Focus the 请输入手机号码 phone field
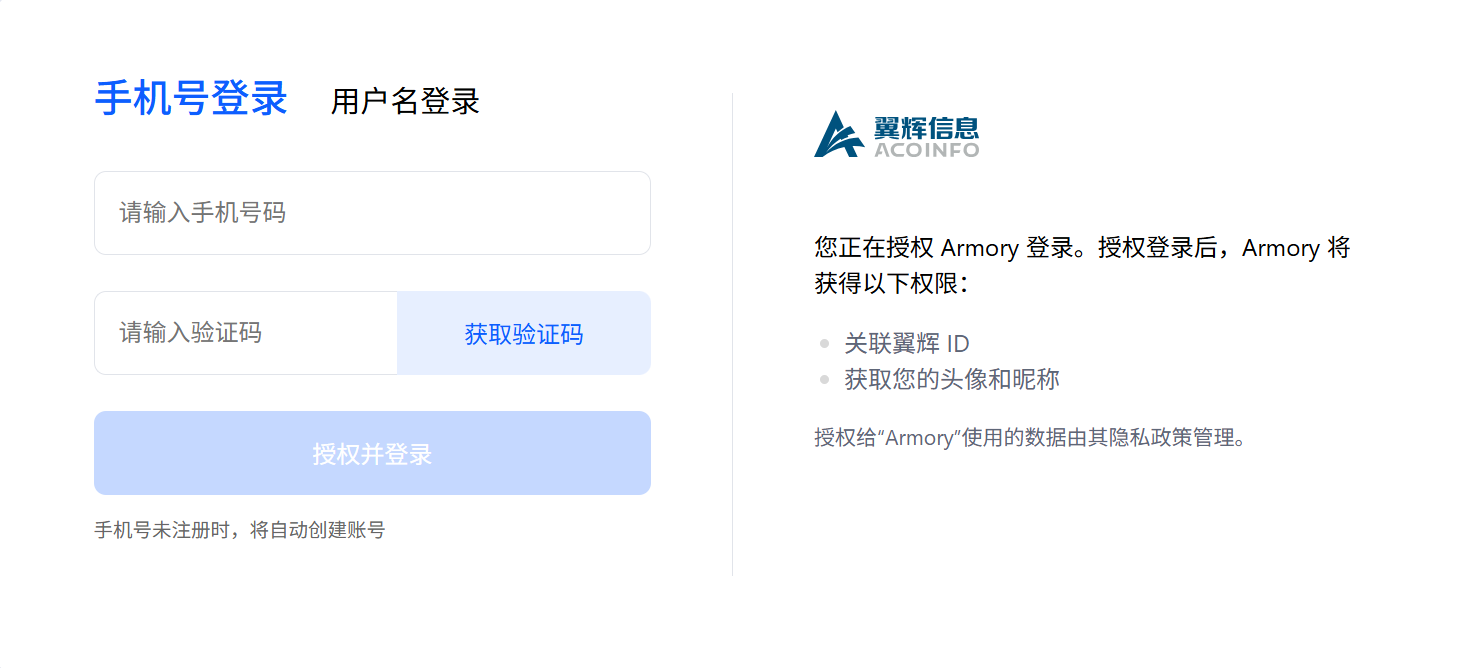The width and height of the screenshot is (1463, 668). click(372, 213)
